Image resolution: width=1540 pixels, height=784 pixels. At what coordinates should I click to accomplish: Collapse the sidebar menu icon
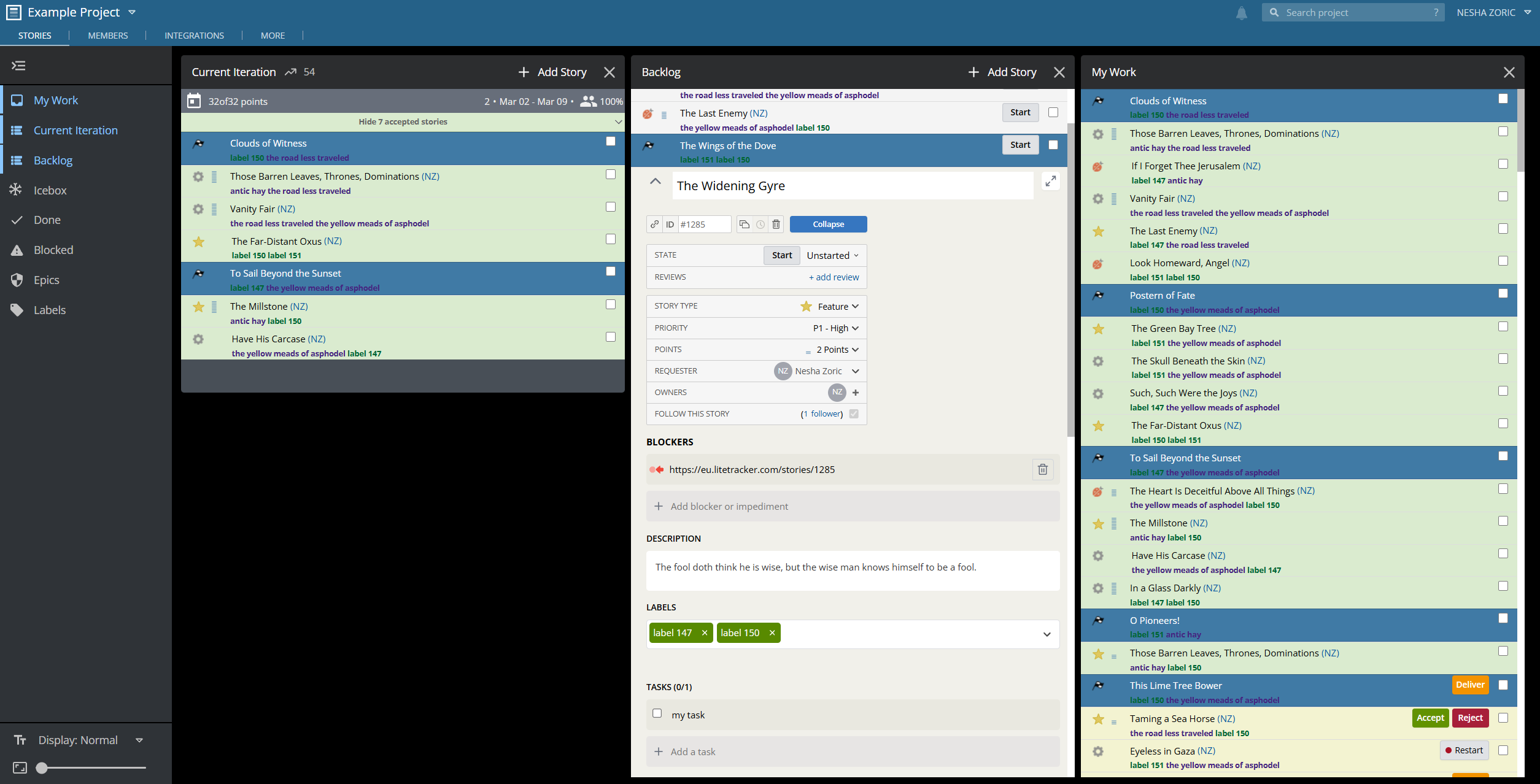[19, 66]
